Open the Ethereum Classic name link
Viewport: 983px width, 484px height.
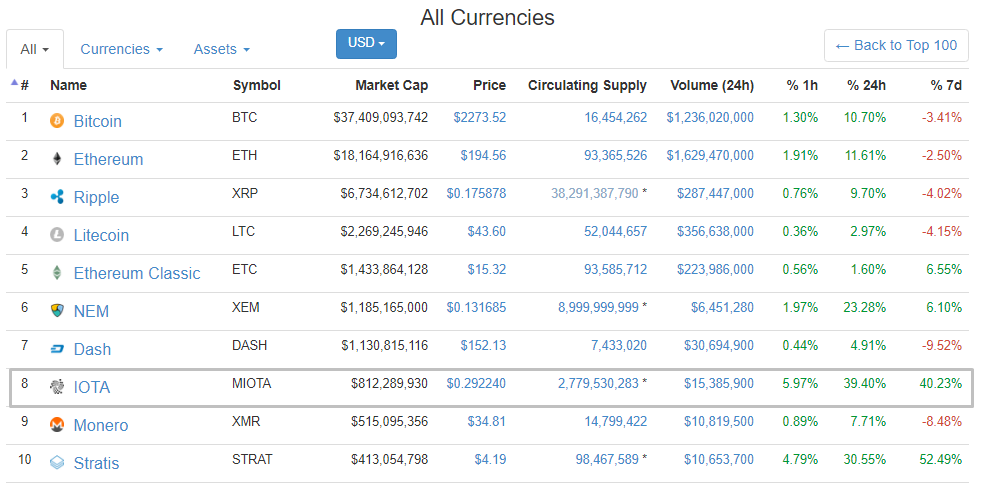point(137,273)
